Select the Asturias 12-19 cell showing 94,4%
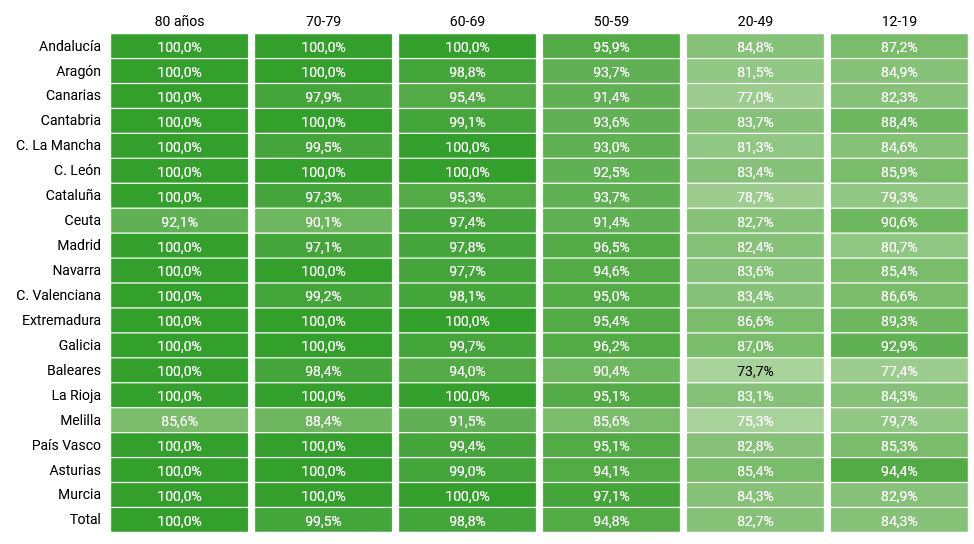Viewport: 974px width, 544px height. click(x=899, y=471)
